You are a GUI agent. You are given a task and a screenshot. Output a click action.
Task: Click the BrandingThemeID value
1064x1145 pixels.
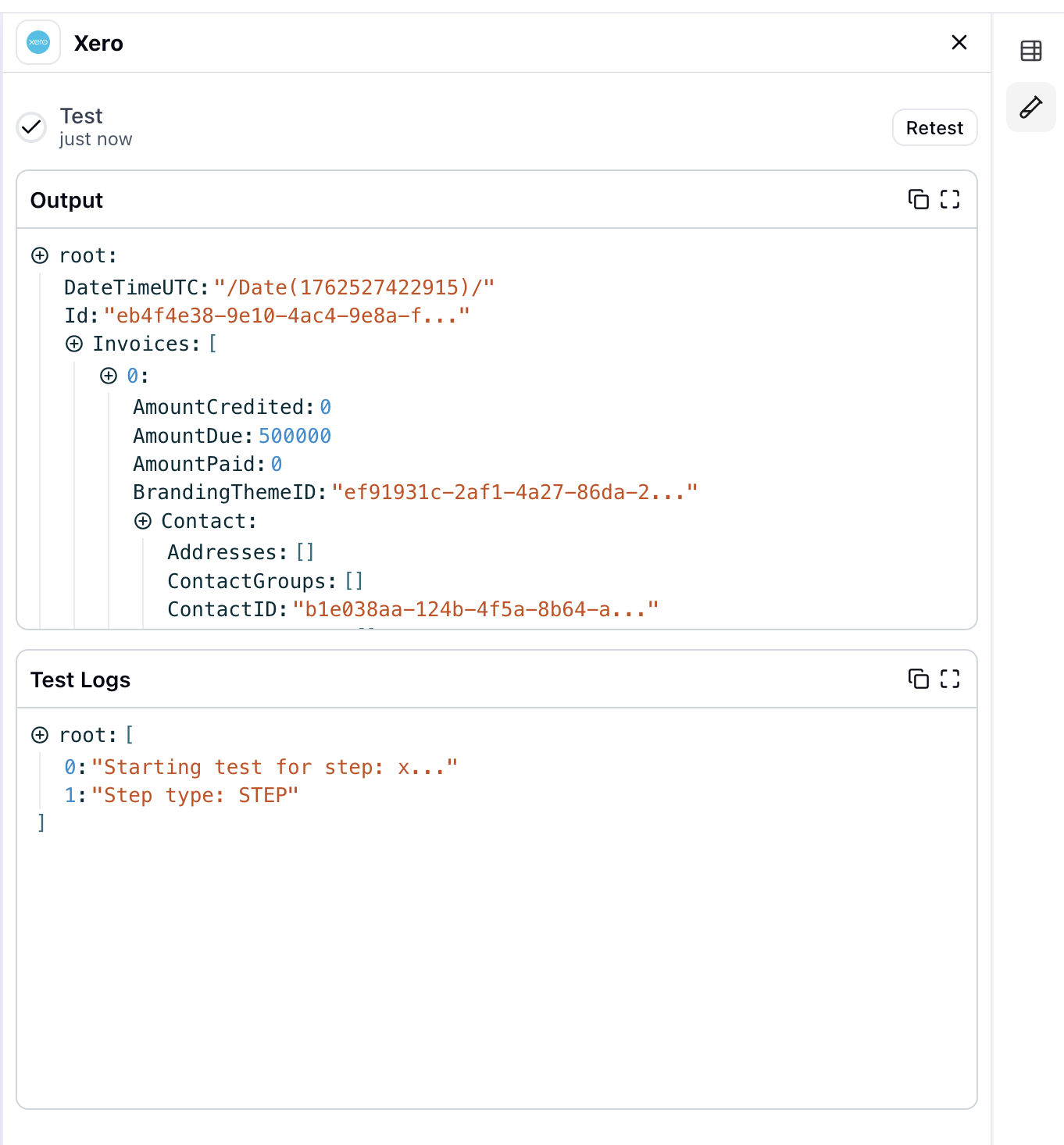tap(514, 493)
